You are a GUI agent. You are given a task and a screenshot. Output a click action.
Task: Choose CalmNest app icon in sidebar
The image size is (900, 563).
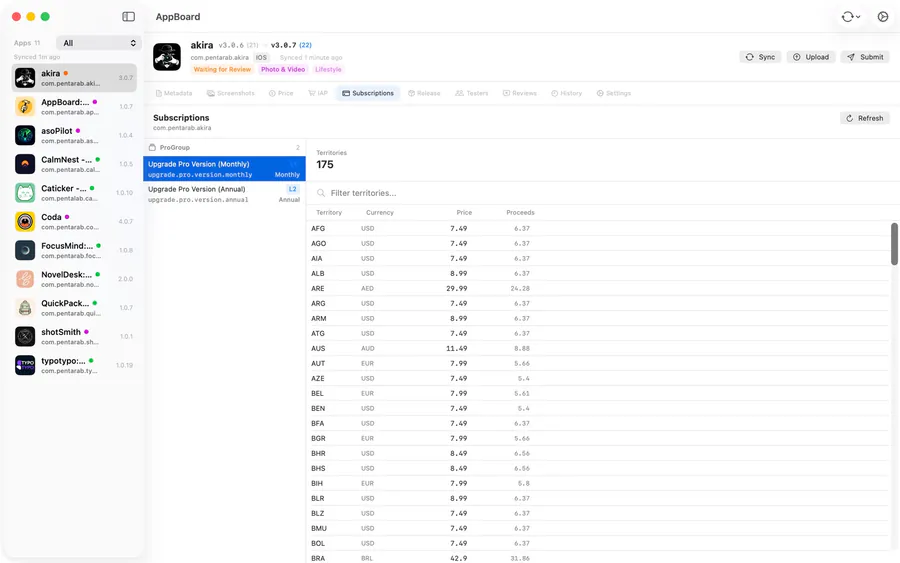(x=25, y=164)
